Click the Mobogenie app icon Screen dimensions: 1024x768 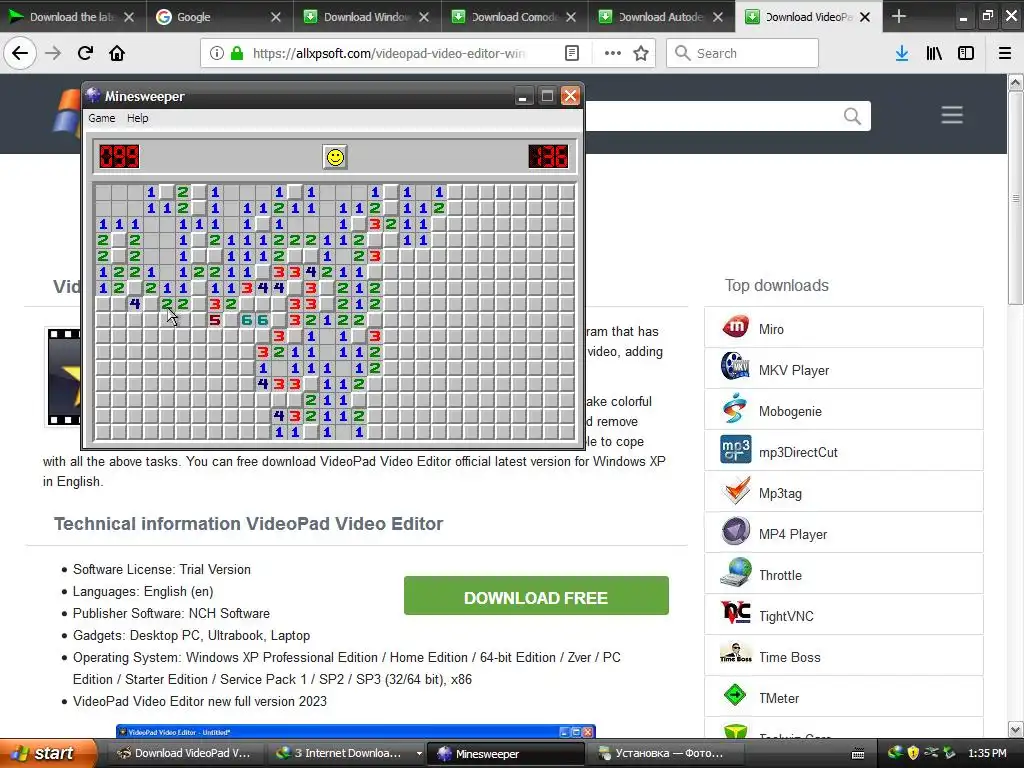[x=735, y=408]
